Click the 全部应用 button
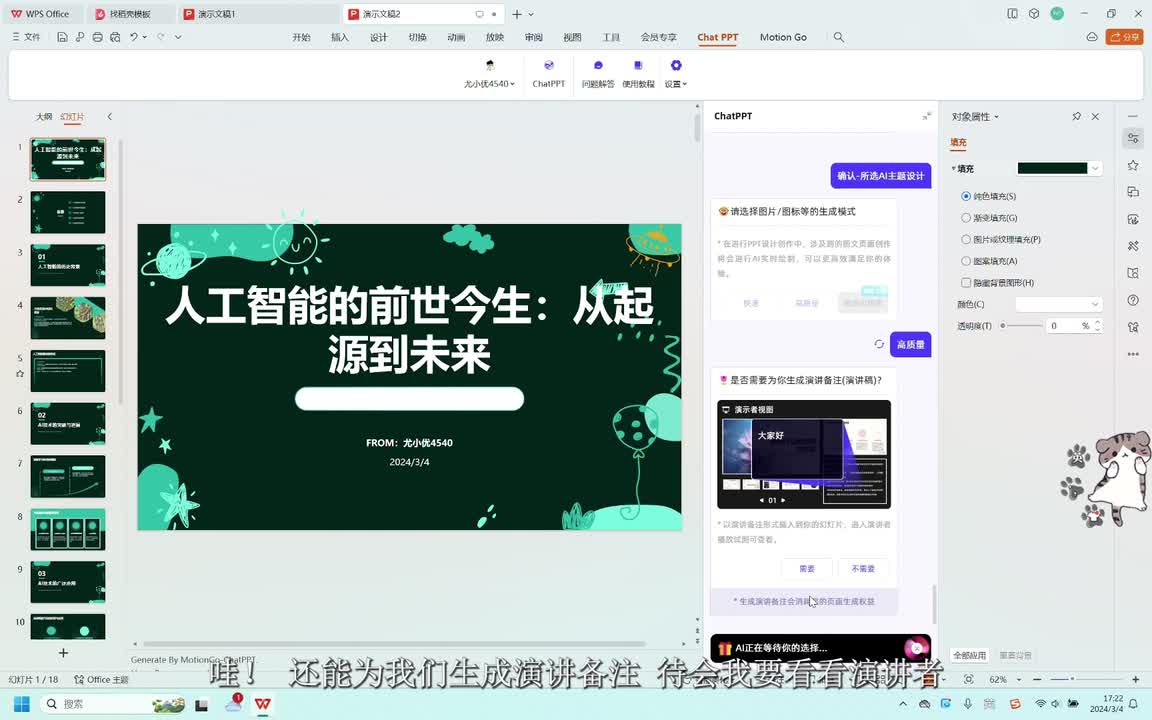Image resolution: width=1152 pixels, height=720 pixels. [969, 656]
